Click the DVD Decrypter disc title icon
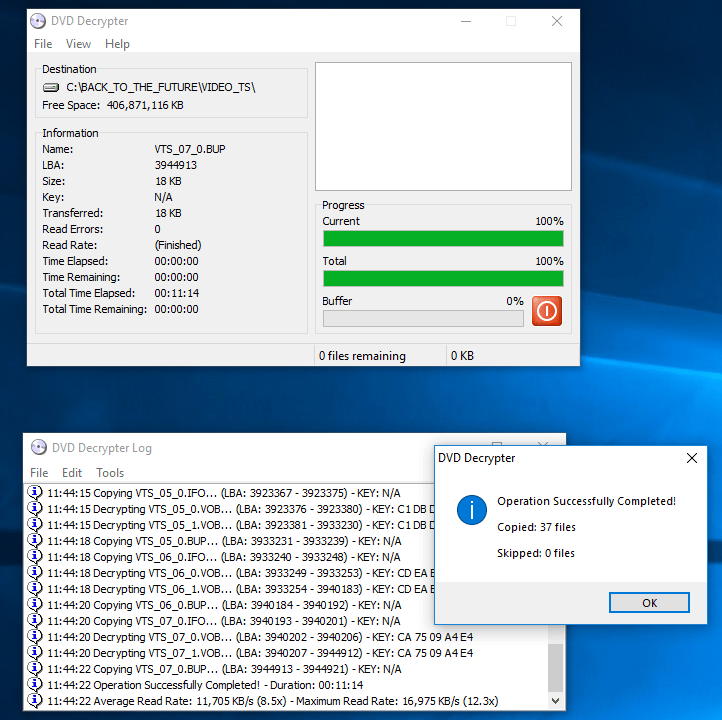 tap(38, 21)
